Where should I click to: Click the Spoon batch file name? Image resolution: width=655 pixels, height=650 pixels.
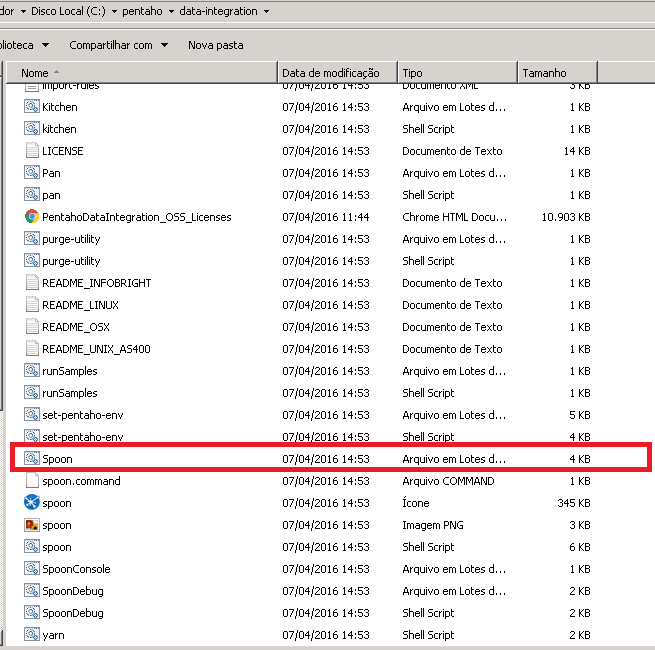coord(57,459)
